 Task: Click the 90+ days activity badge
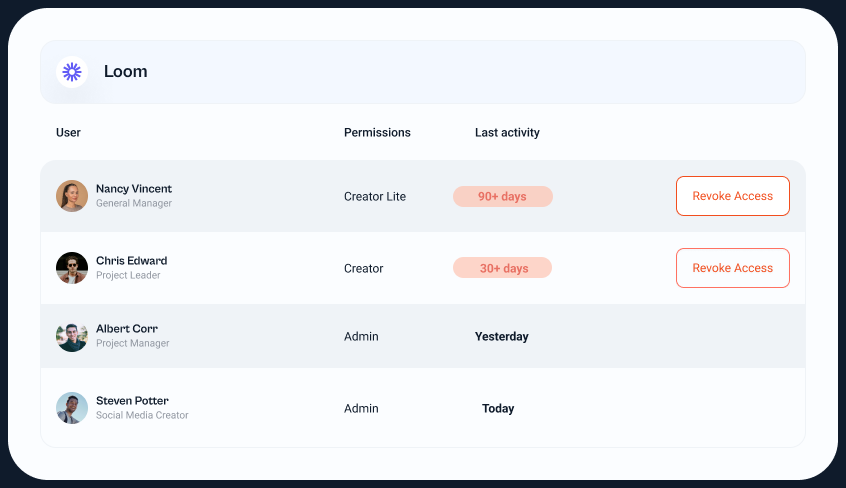coord(502,197)
